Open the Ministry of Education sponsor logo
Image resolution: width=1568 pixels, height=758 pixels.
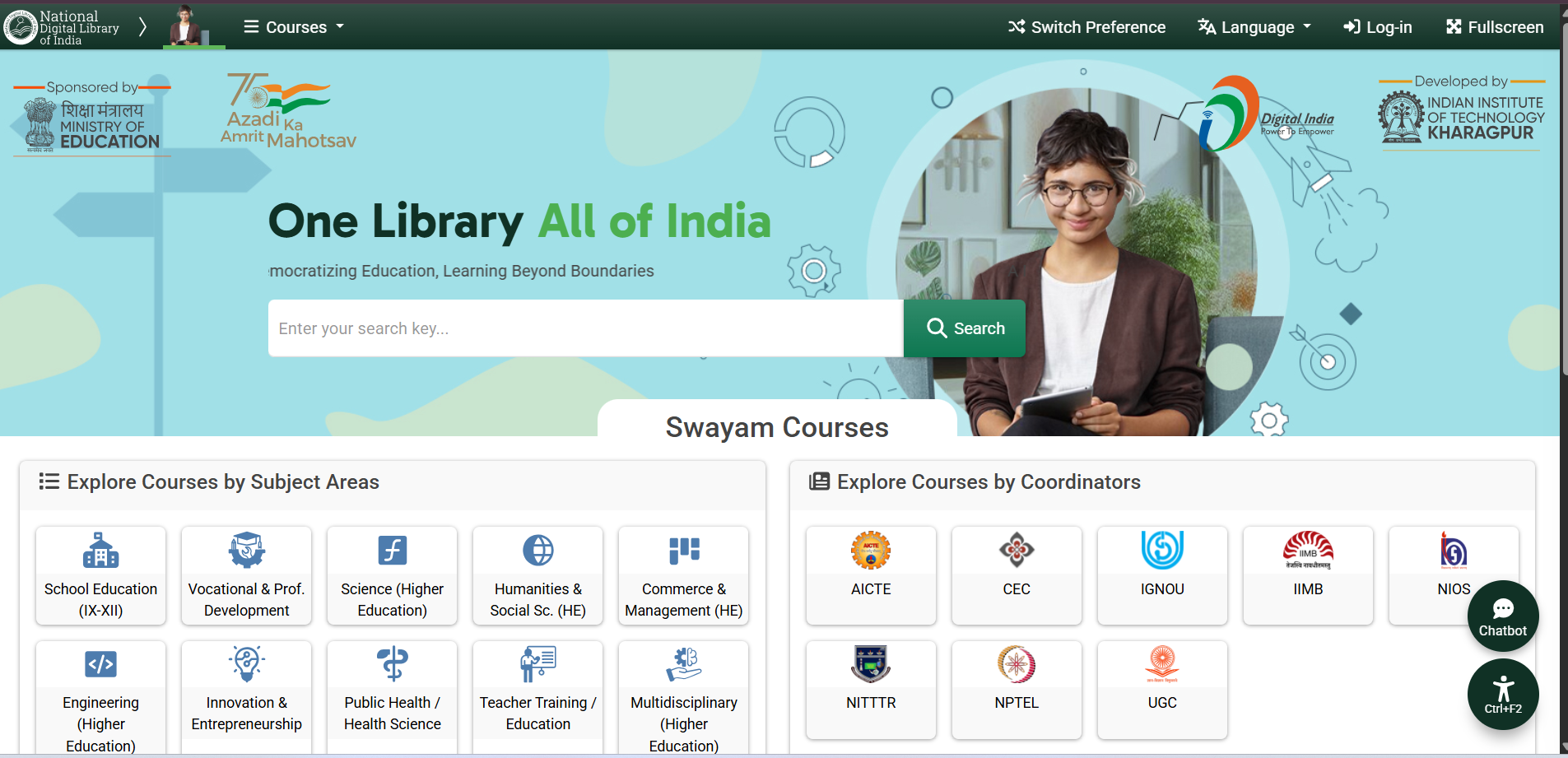coord(91,117)
